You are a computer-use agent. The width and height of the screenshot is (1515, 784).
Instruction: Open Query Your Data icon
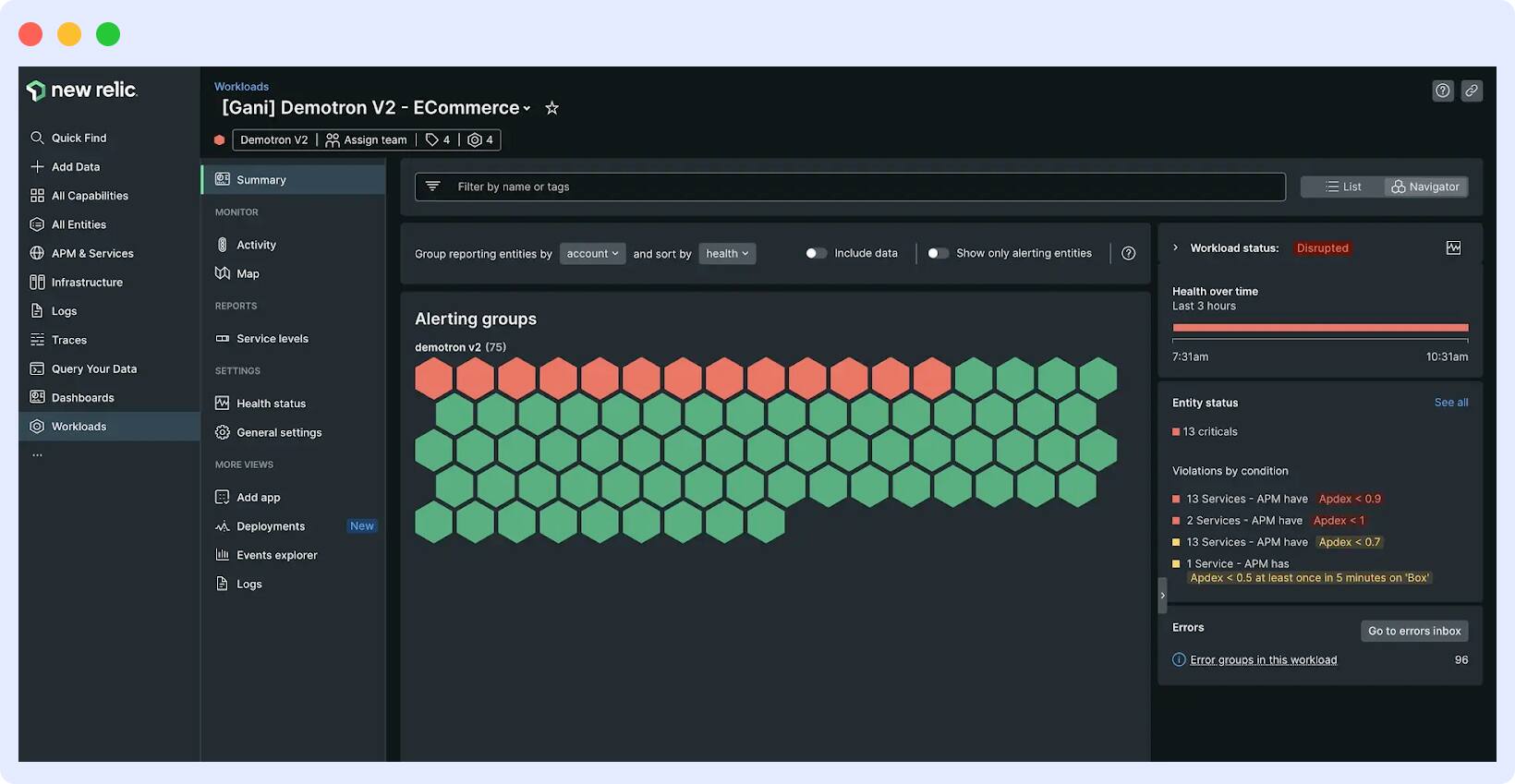(x=37, y=368)
